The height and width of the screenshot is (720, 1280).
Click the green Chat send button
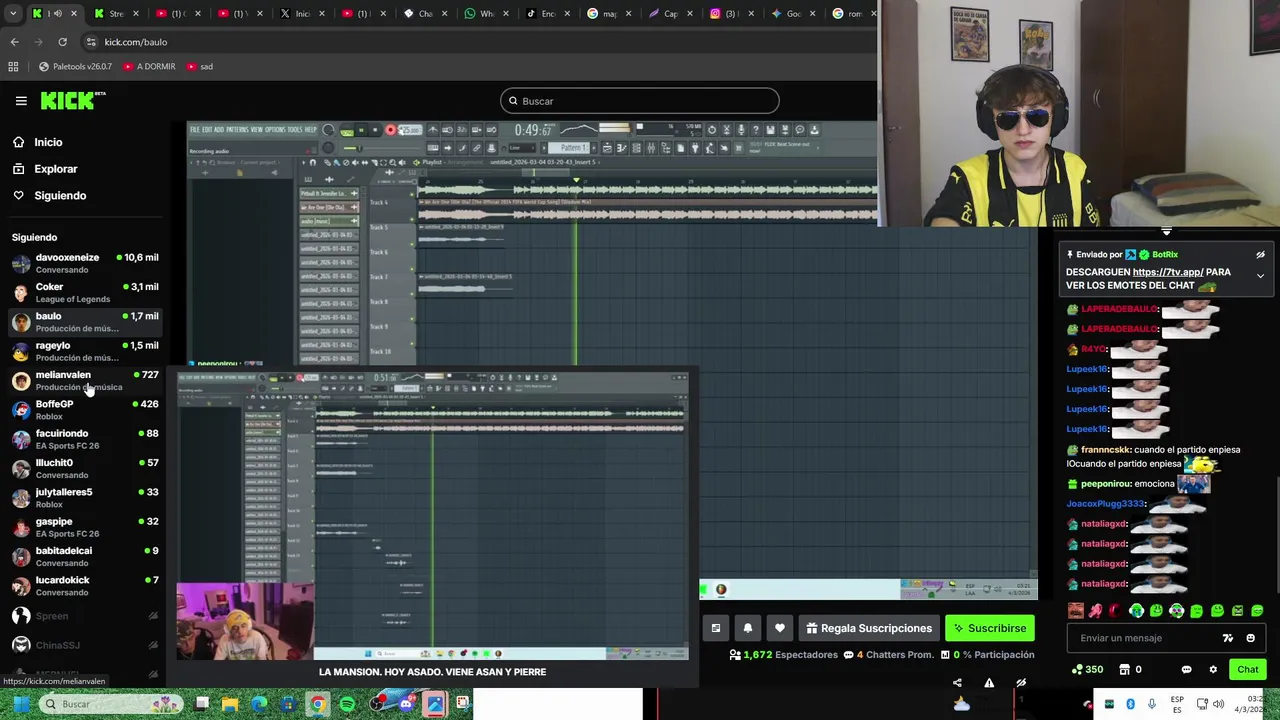(1248, 669)
